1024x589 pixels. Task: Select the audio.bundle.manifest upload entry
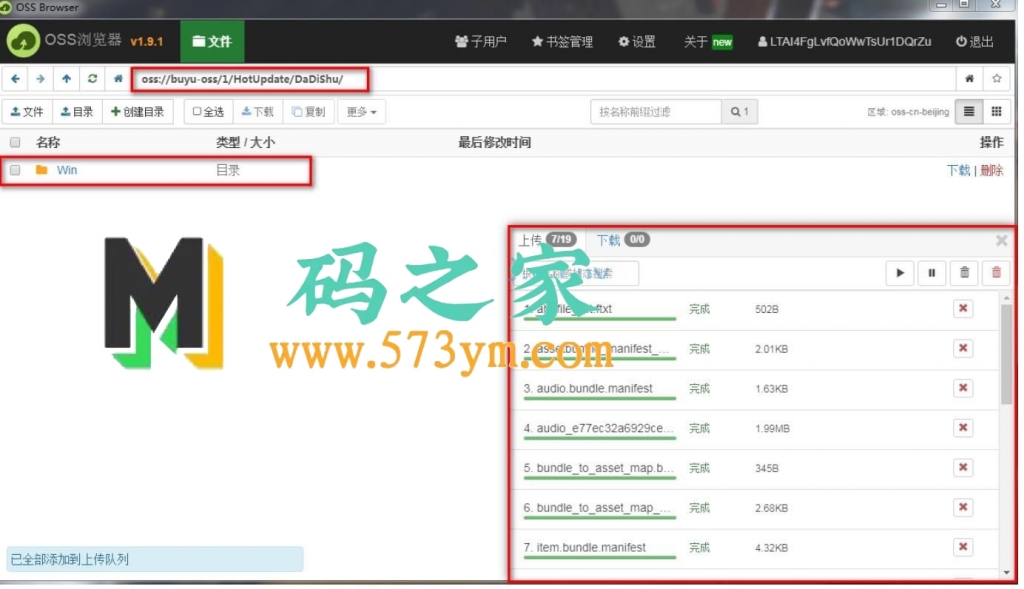coord(588,389)
